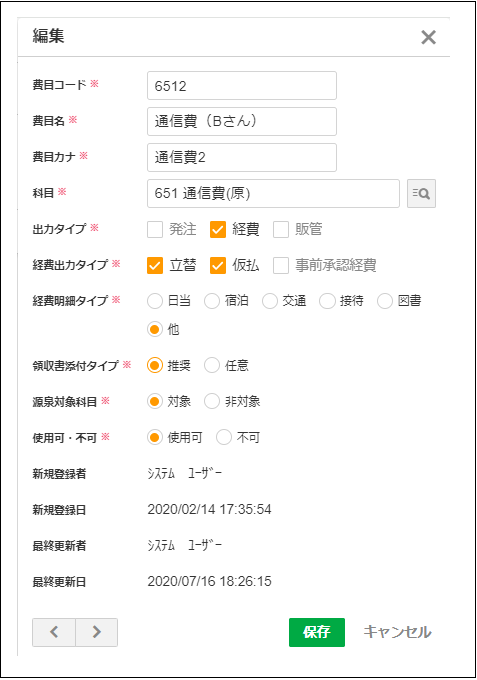Uncheck the 経費 output type checkbox

[x=218, y=229]
